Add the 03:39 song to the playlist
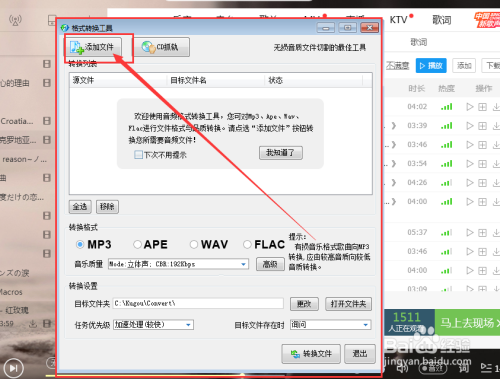The width and height of the screenshot is (500, 379). (483, 126)
